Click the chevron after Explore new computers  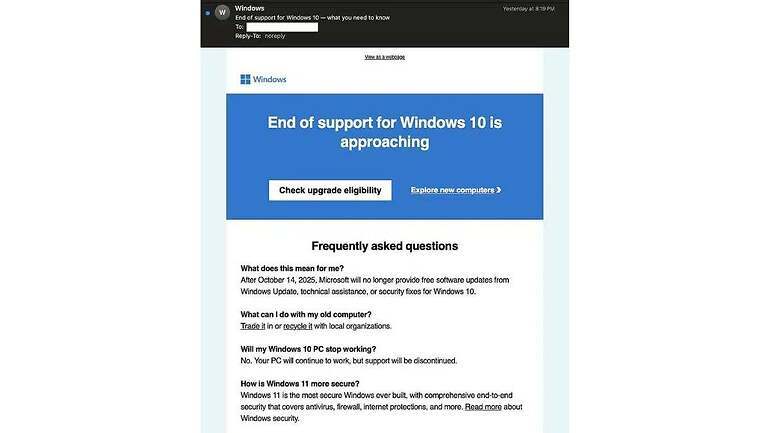tap(499, 190)
